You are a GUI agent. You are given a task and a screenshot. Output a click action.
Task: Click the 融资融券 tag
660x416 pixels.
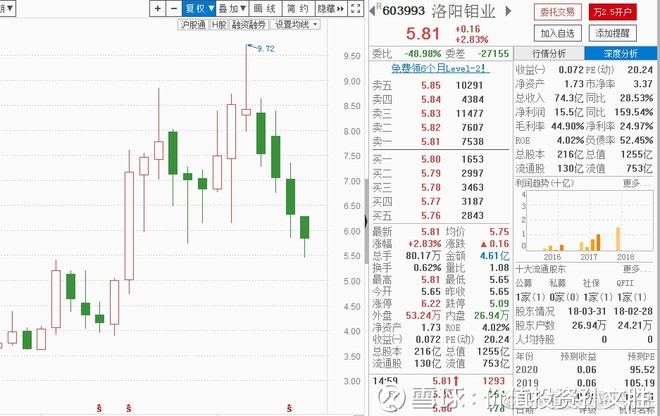click(249, 25)
